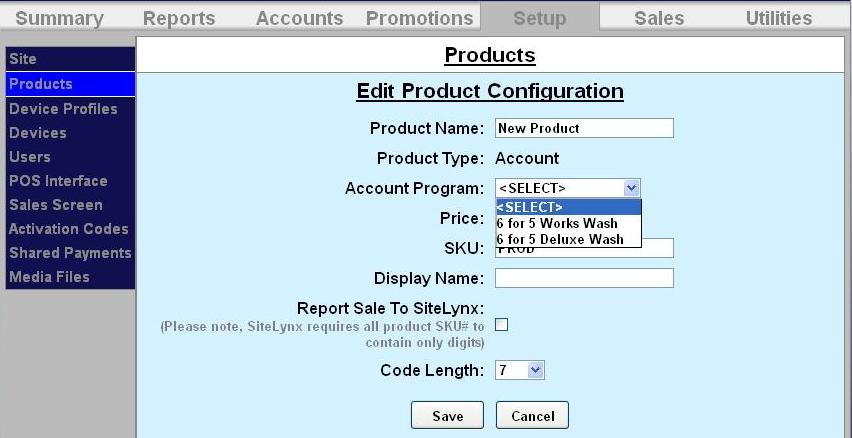Select Devices sidebar item
Image resolution: width=852 pixels, height=438 pixels.
tap(38, 133)
